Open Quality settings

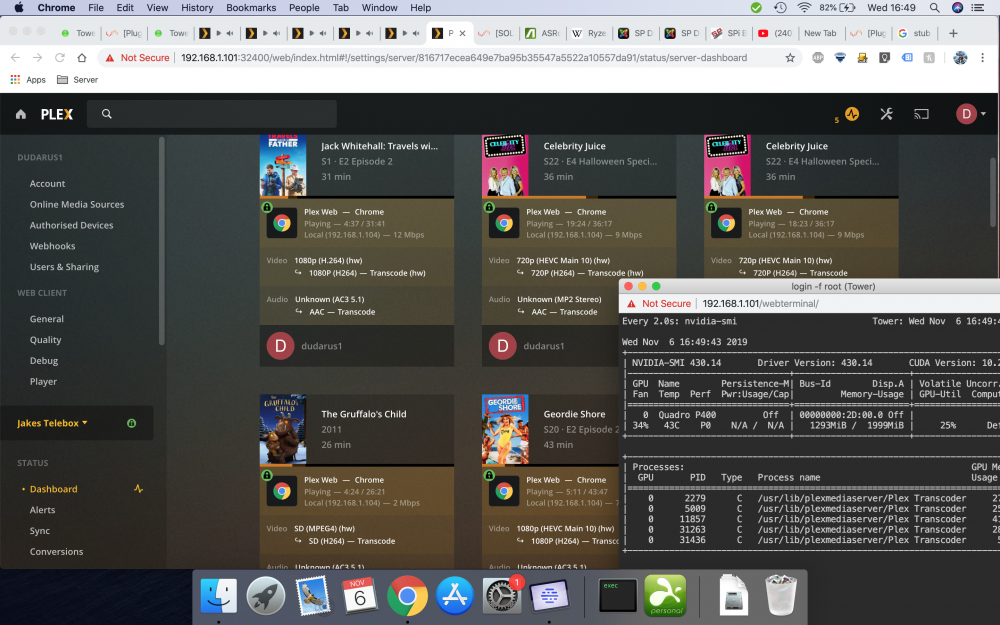point(45,340)
